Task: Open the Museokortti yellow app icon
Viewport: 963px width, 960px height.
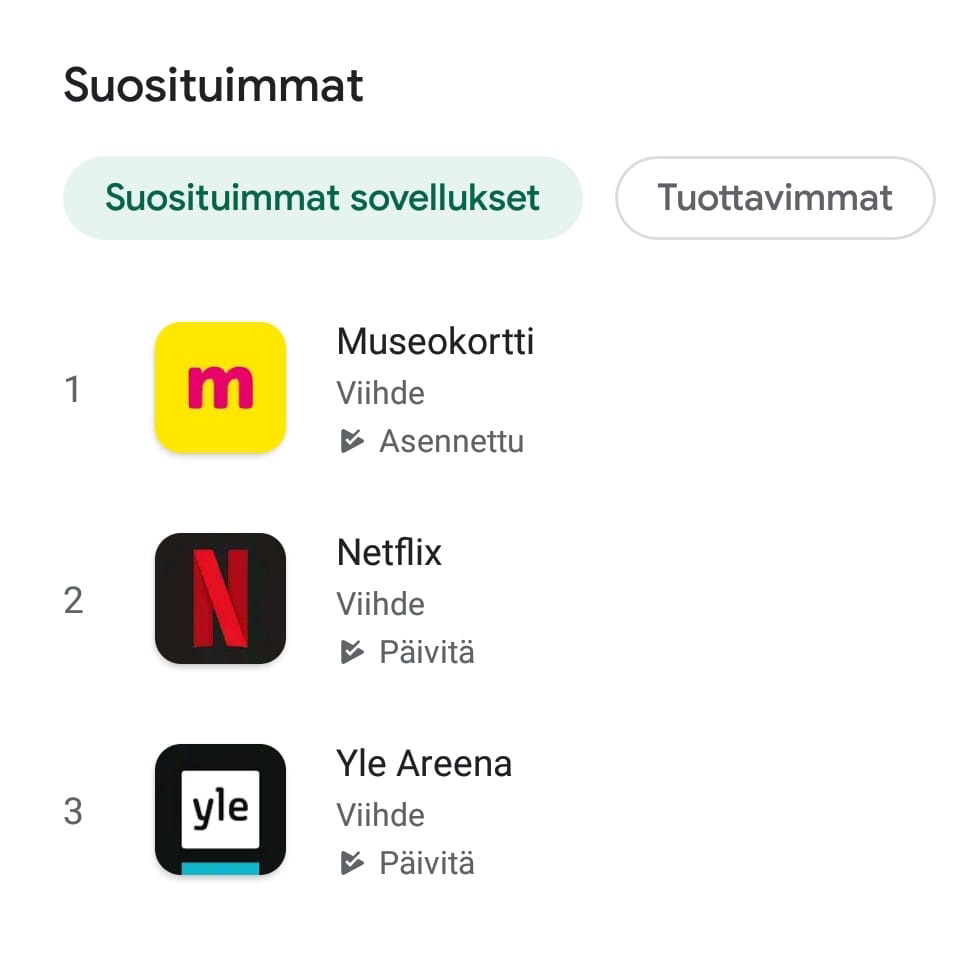Action: pyautogui.click(x=220, y=388)
